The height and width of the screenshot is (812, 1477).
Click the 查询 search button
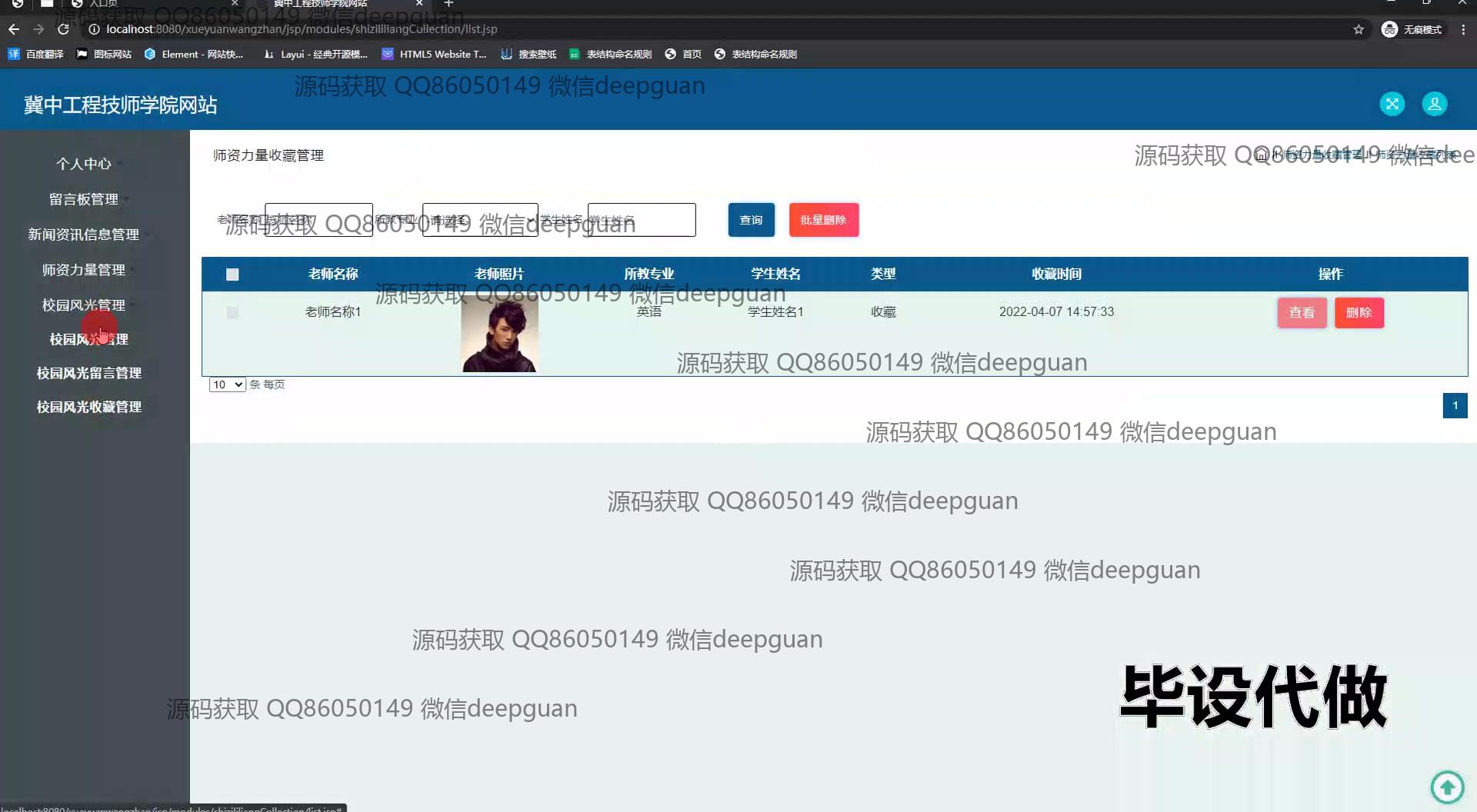[751, 220]
